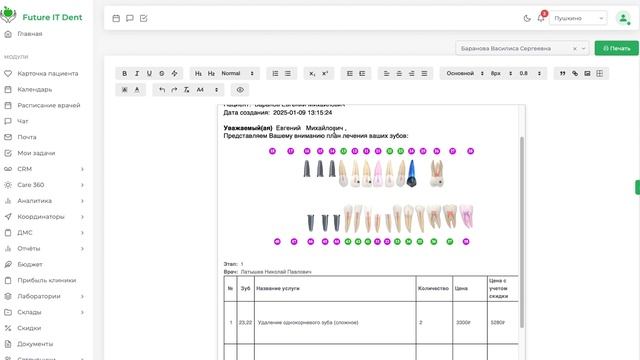Apply Heading 2 style
Viewport: 640px width, 360px height.
[x=211, y=73]
